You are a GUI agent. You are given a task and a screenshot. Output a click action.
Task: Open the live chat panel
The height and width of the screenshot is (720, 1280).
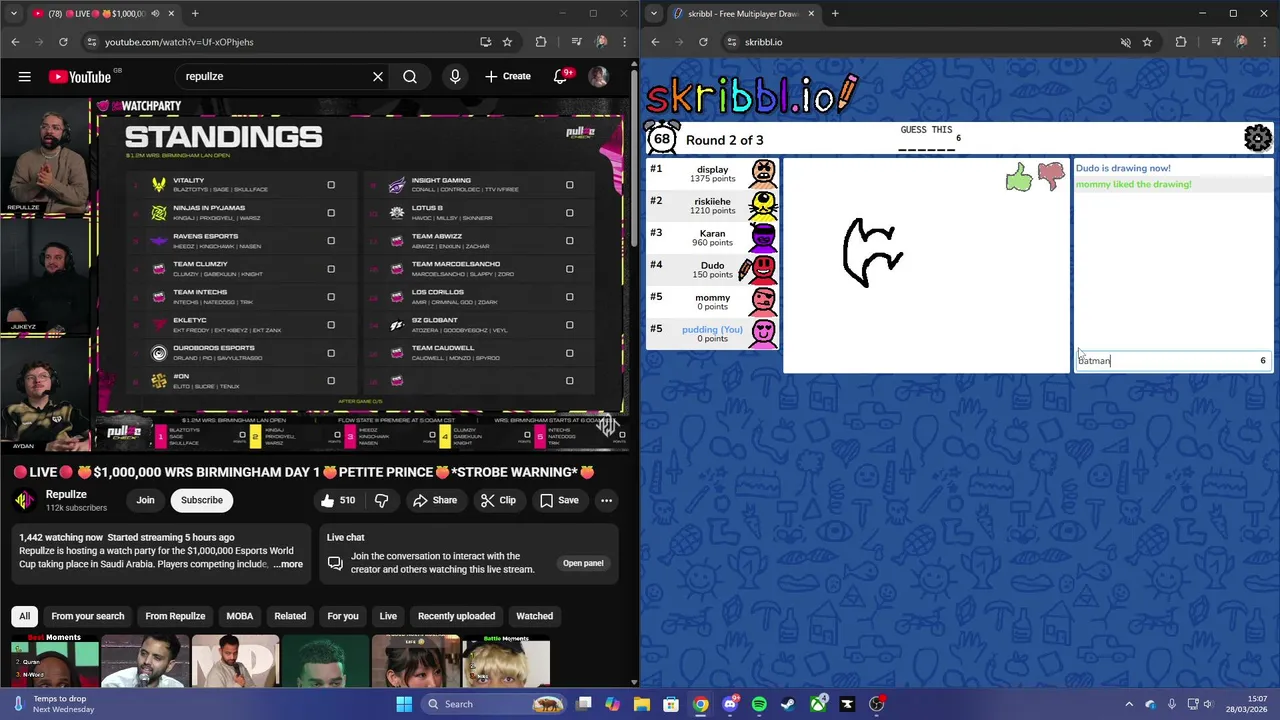point(583,563)
